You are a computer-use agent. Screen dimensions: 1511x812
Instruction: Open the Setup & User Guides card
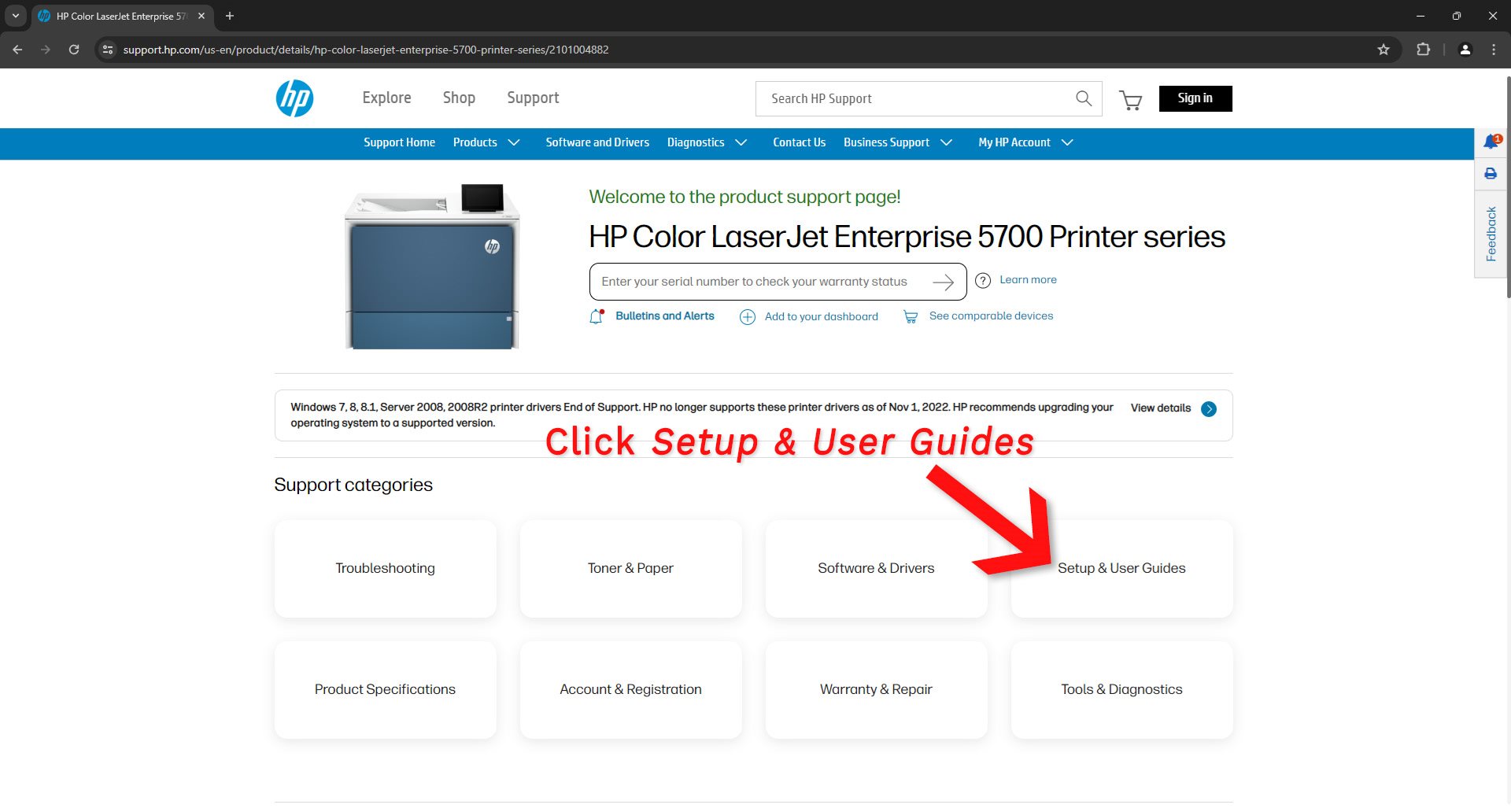pos(1121,568)
